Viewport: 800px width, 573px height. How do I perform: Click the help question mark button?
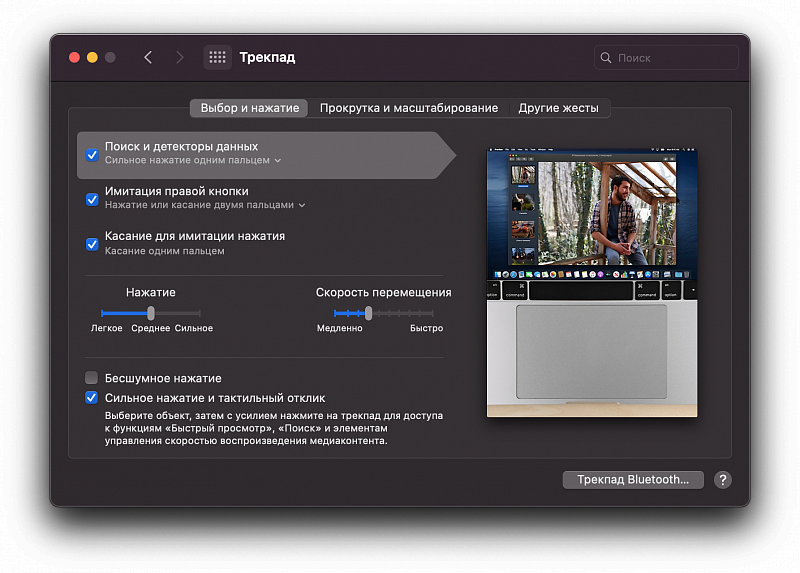(x=722, y=480)
